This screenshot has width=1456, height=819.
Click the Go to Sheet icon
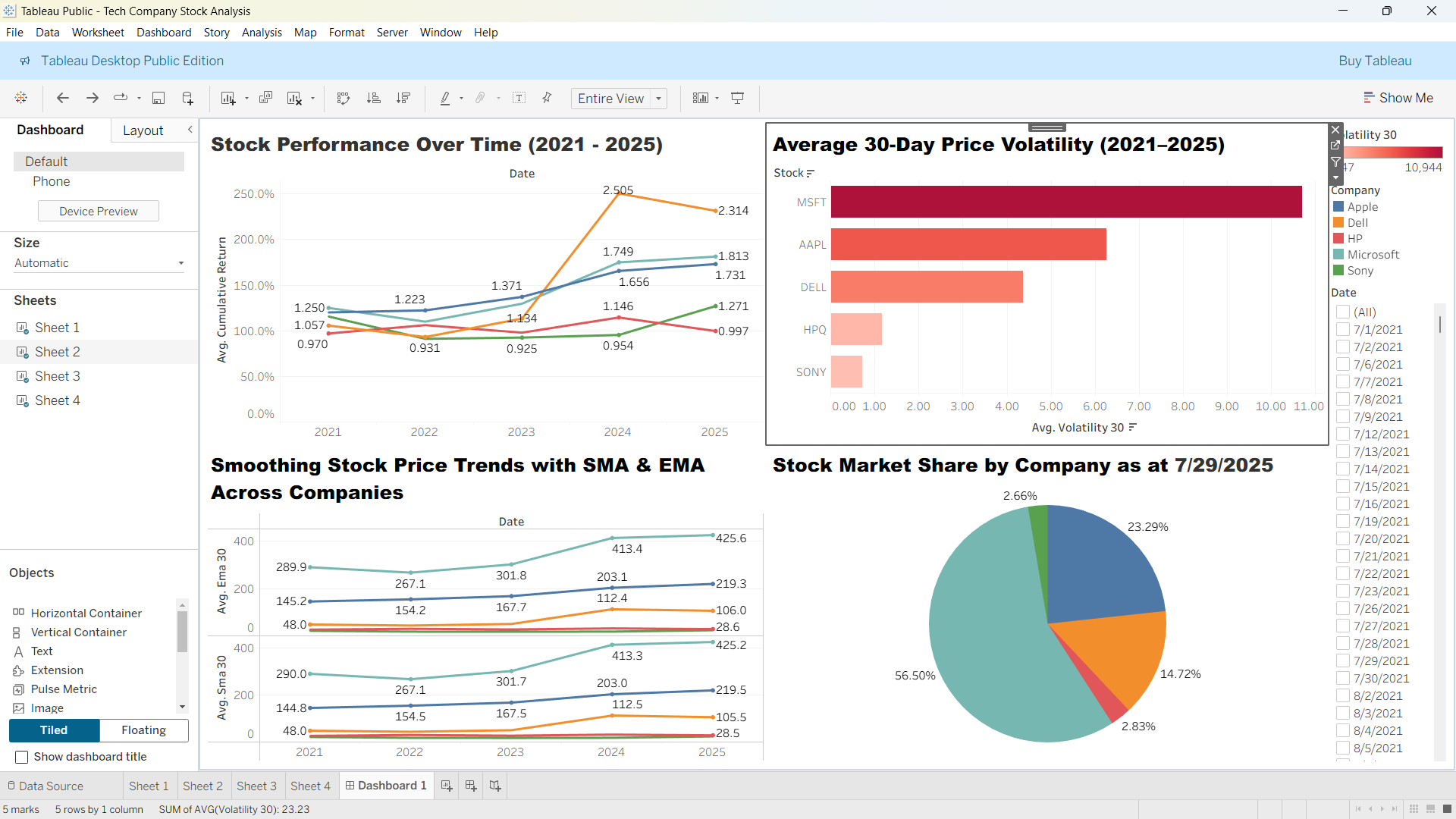(1336, 146)
